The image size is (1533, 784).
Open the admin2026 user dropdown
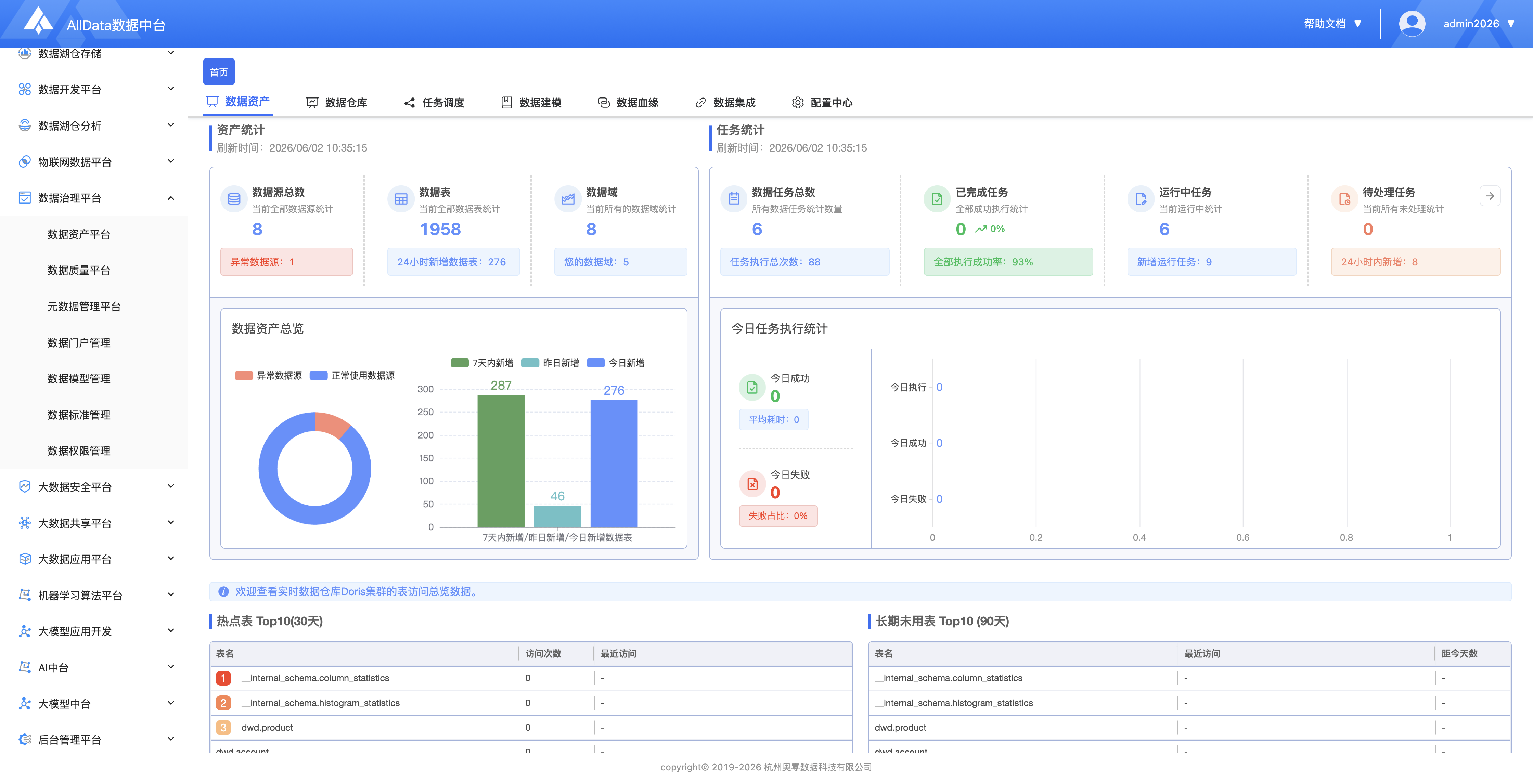pos(1479,24)
